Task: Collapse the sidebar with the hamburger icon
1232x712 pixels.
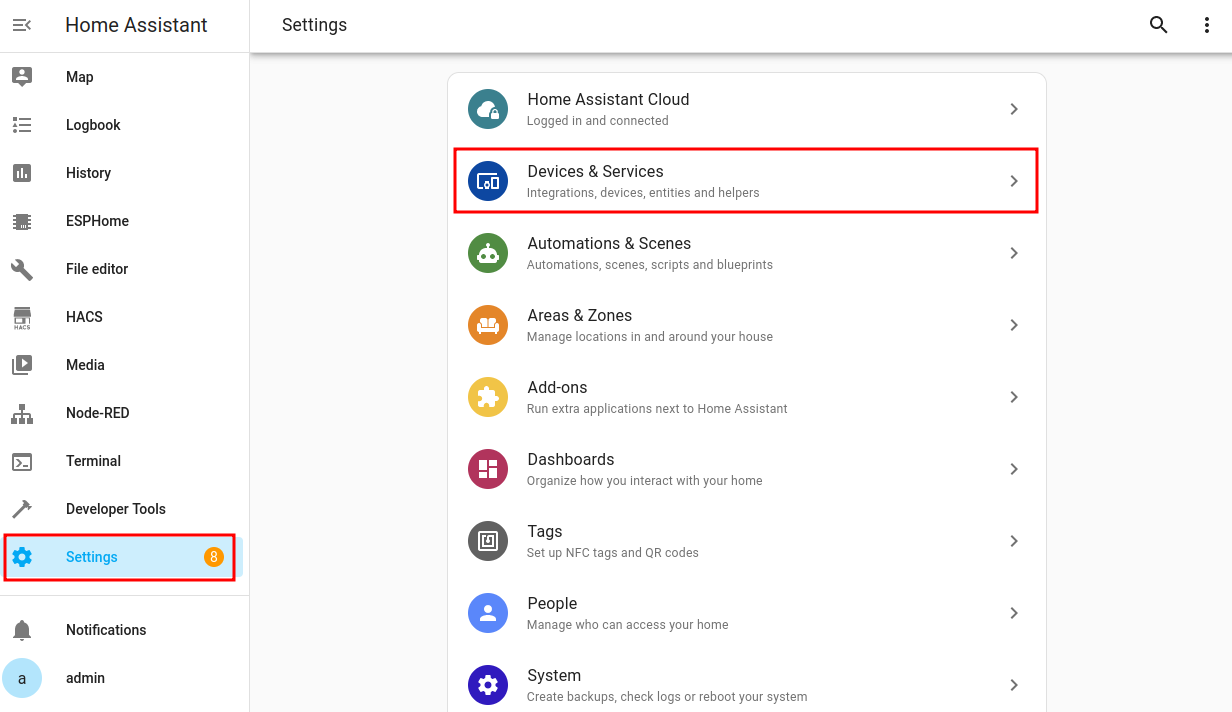Action: pos(22,25)
